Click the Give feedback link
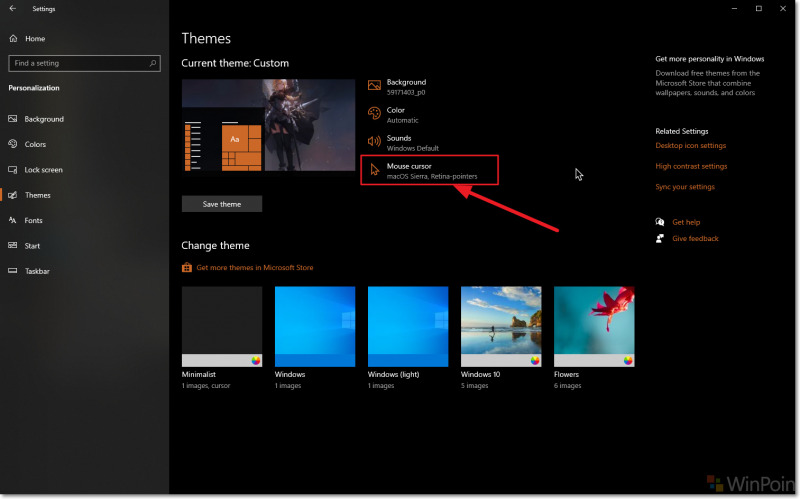The height and width of the screenshot is (499, 800). (695, 239)
